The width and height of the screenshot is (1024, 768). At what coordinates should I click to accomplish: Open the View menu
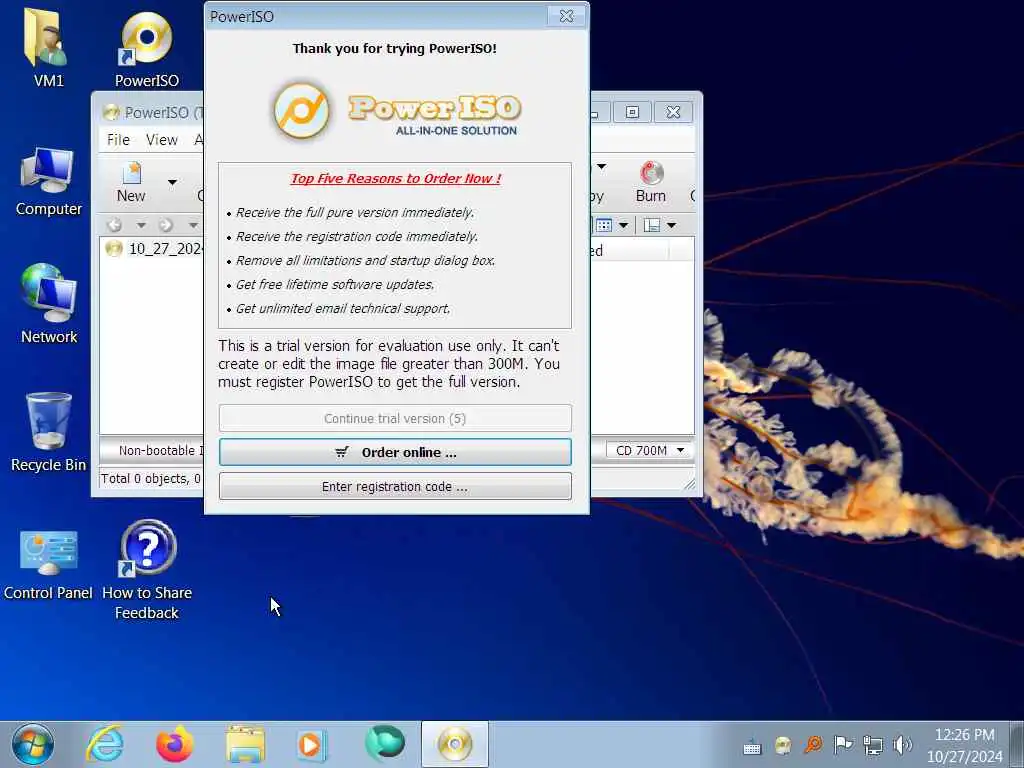162,140
